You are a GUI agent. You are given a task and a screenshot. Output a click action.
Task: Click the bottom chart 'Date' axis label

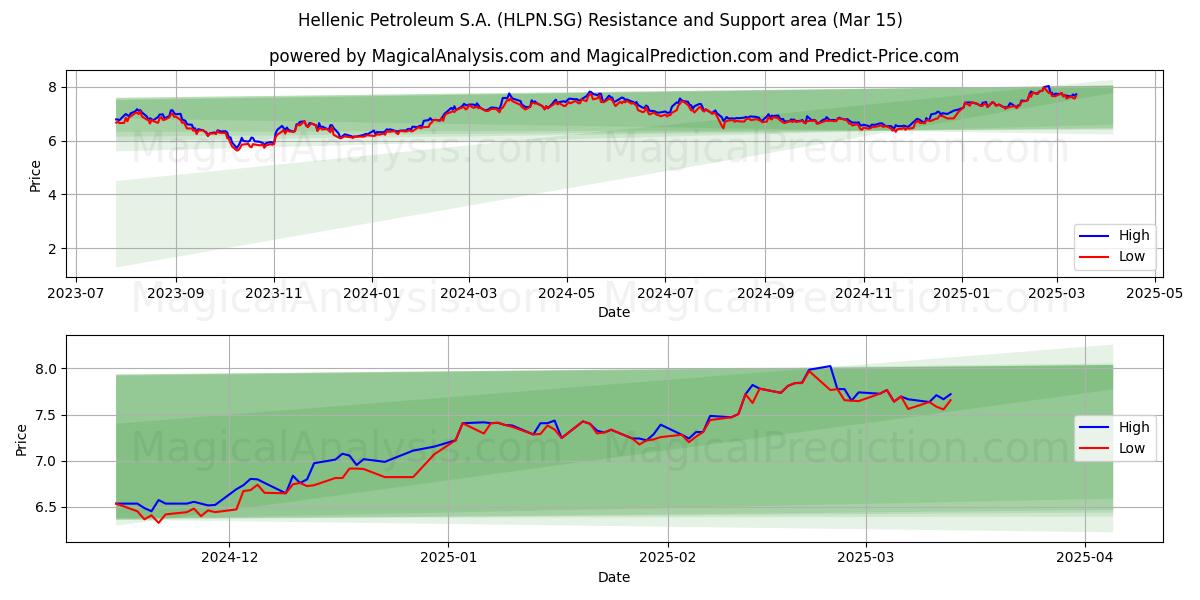coord(614,577)
